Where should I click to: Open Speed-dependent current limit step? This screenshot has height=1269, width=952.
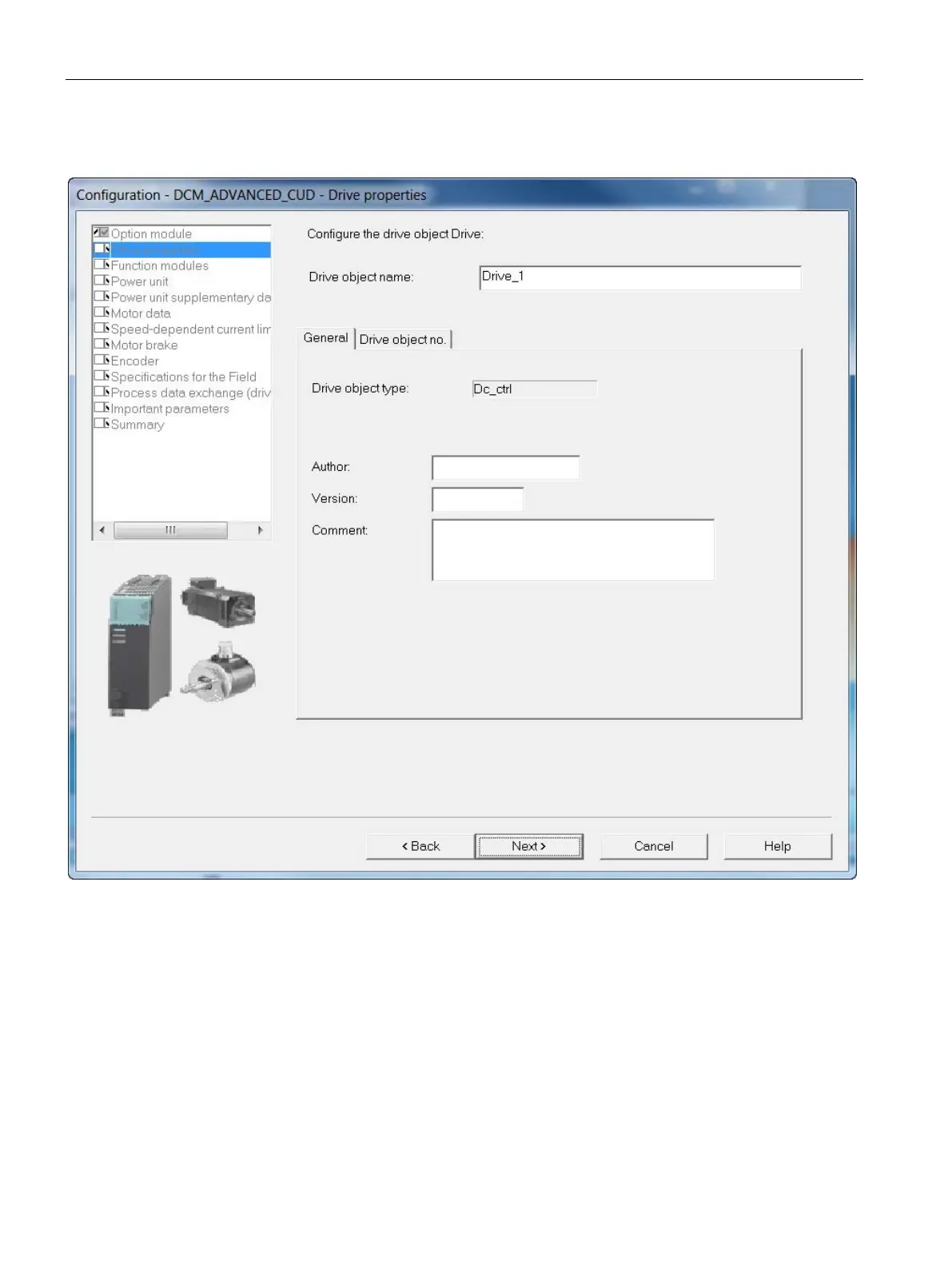(190, 329)
